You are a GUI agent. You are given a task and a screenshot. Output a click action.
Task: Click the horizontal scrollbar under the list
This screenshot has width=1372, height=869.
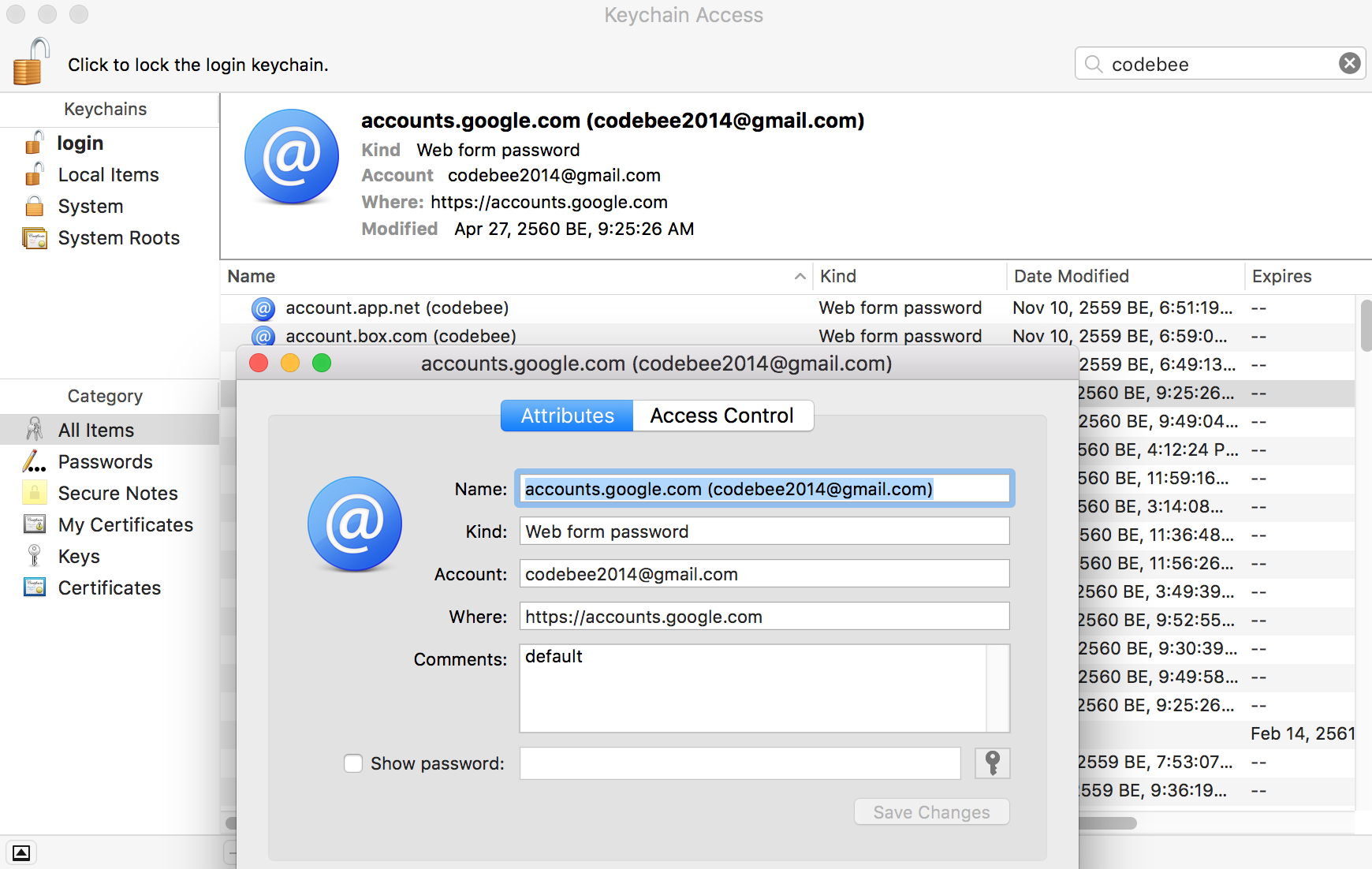coord(1107,823)
